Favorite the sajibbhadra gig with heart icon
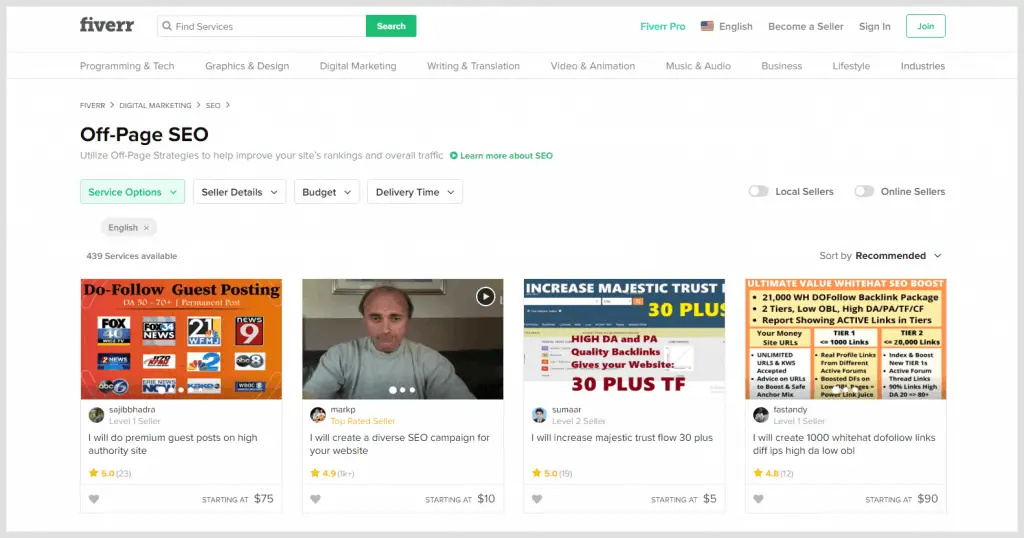 point(94,499)
